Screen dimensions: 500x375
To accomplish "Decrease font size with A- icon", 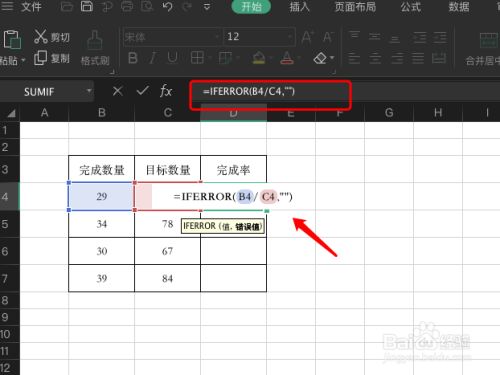I will pos(328,37).
